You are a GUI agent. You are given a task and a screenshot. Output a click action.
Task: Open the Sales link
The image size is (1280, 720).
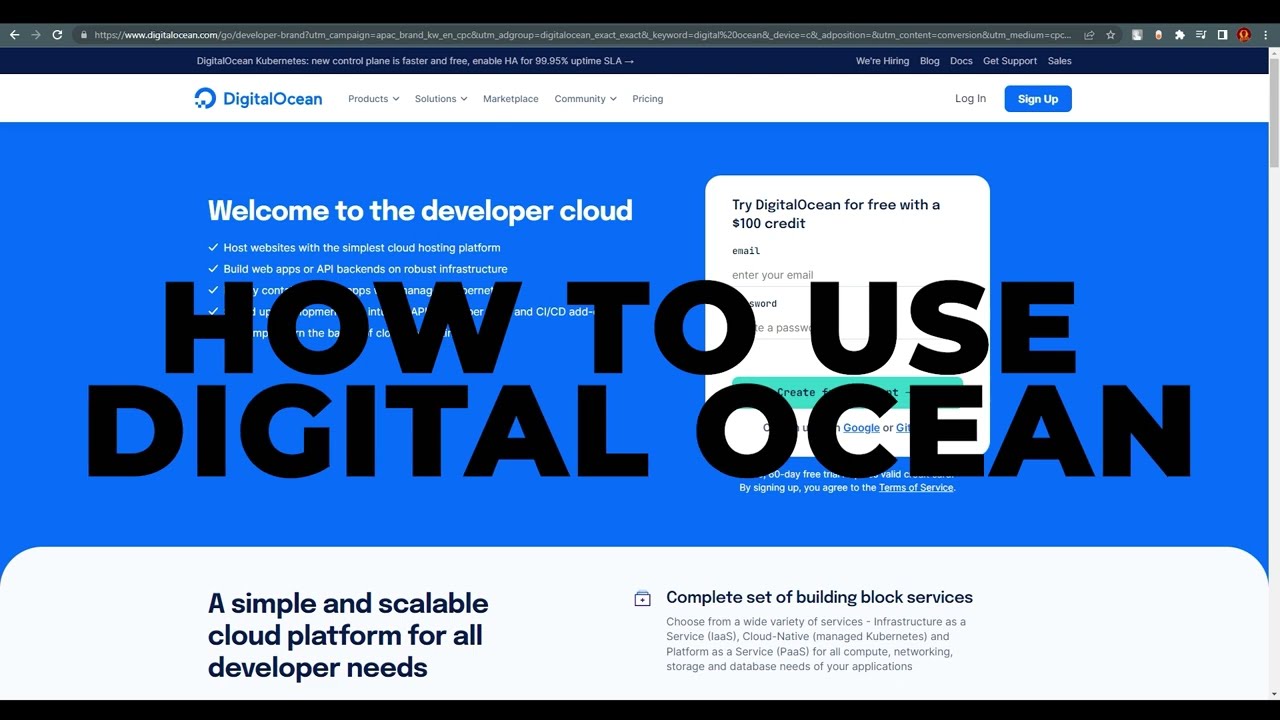coord(1059,61)
